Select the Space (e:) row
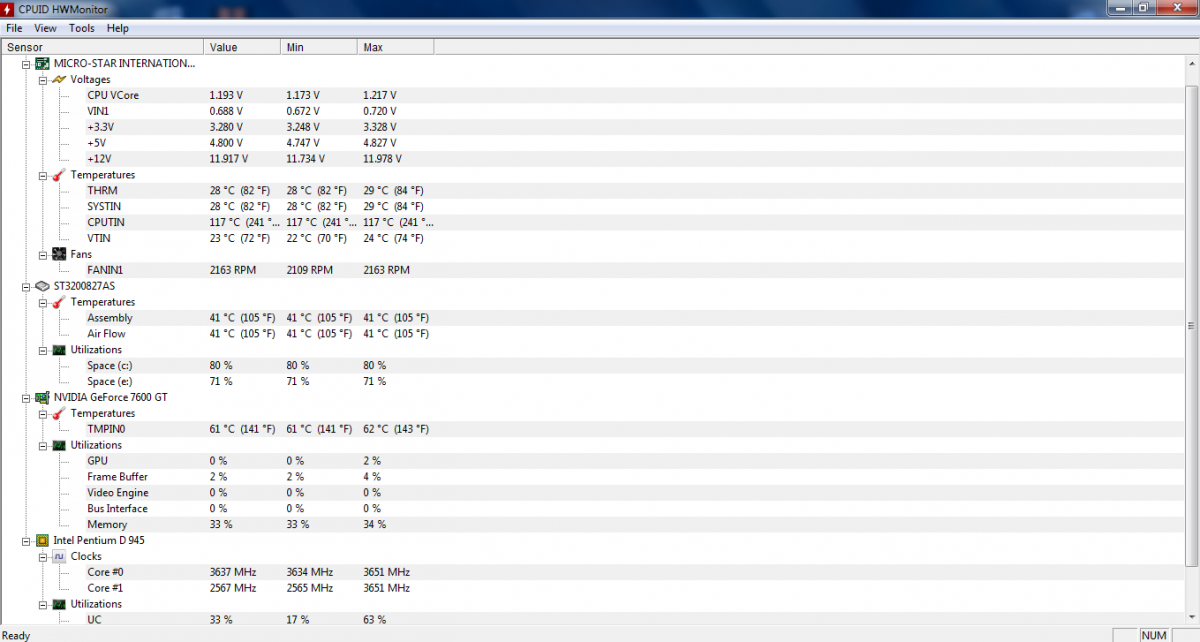The height and width of the screenshot is (642, 1200). 592,381
